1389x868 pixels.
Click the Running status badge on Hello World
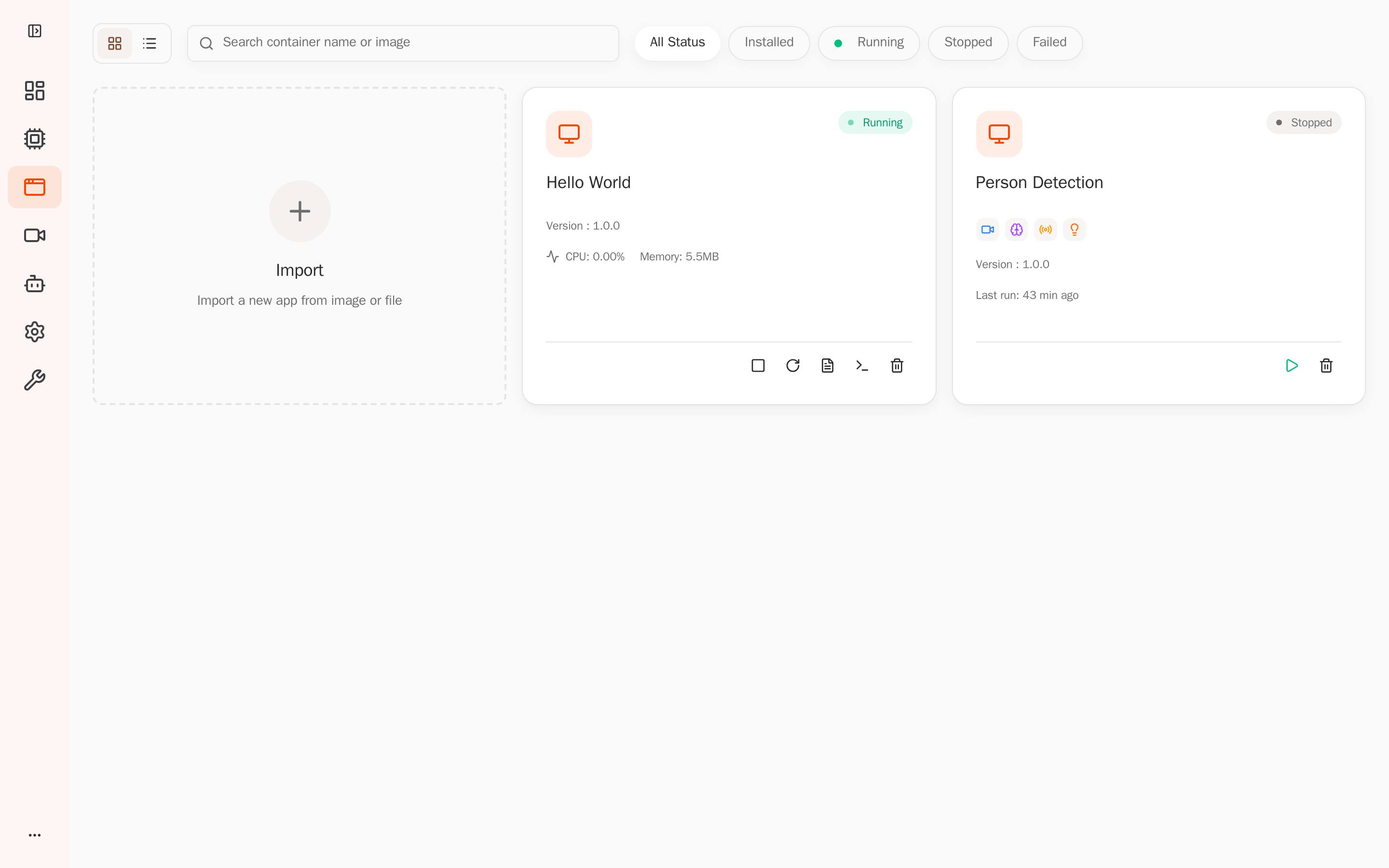point(875,123)
